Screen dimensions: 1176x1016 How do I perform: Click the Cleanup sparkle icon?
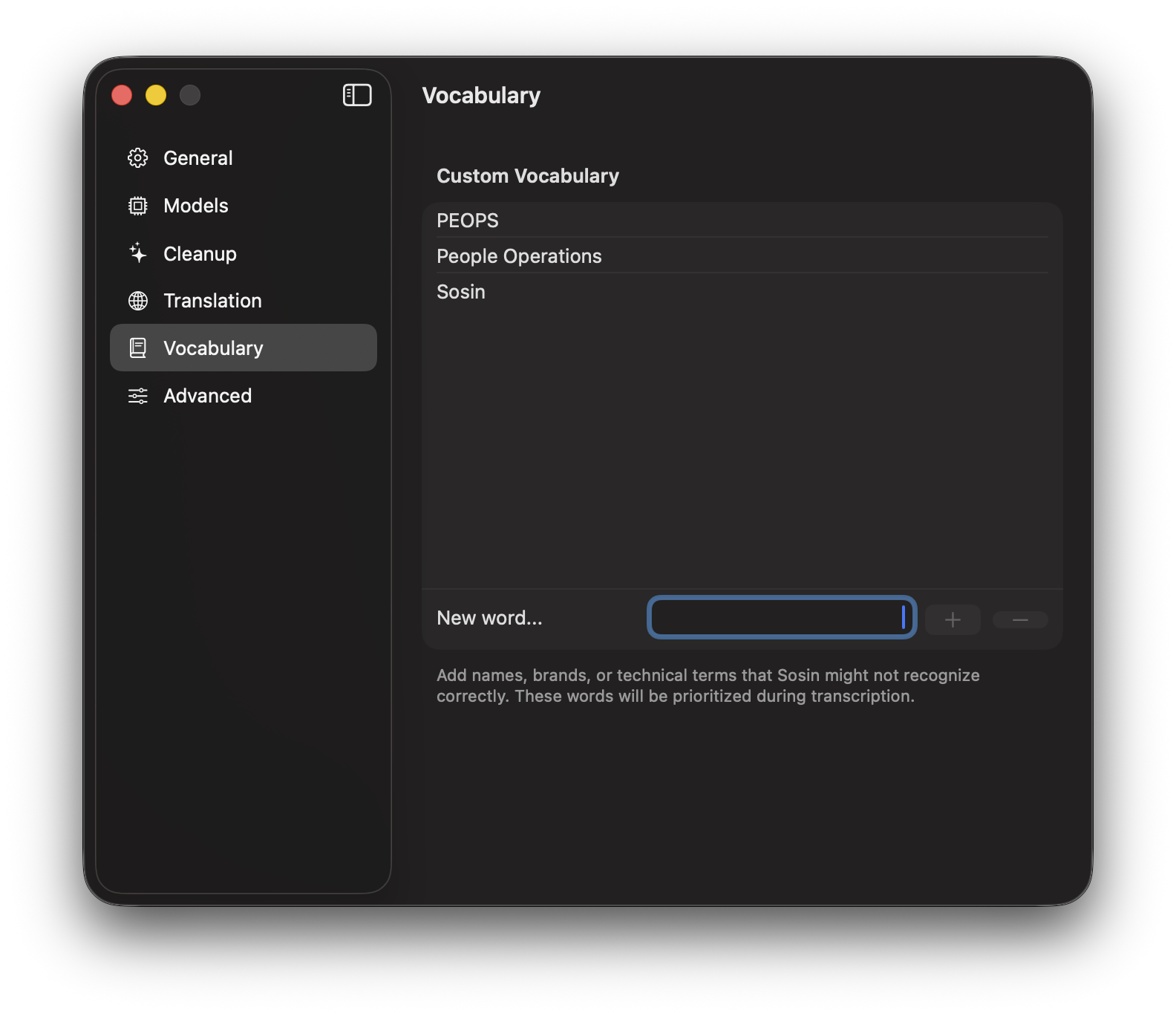[138, 253]
